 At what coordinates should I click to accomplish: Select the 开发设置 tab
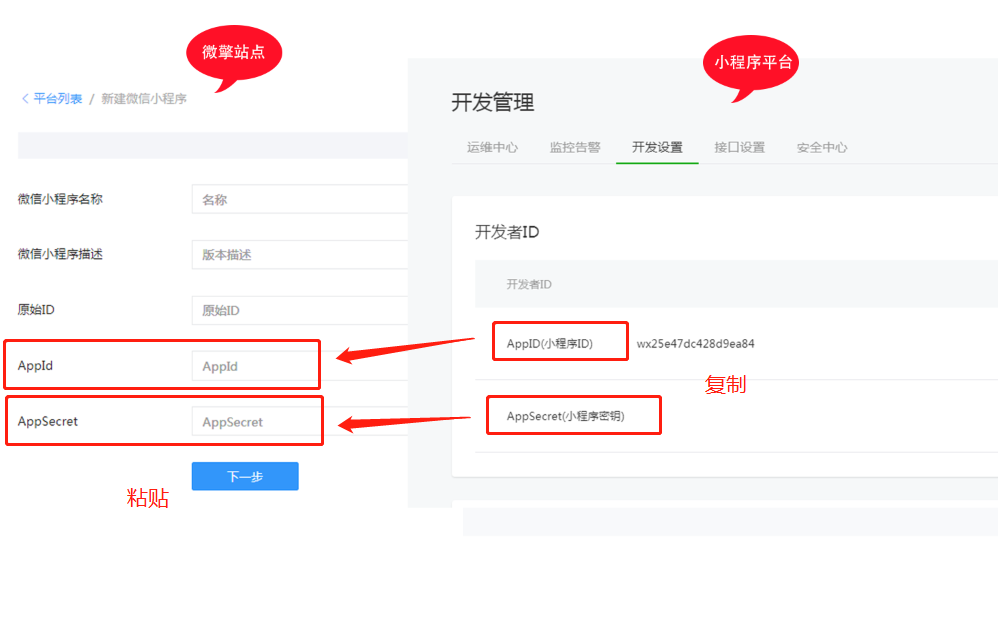point(657,148)
